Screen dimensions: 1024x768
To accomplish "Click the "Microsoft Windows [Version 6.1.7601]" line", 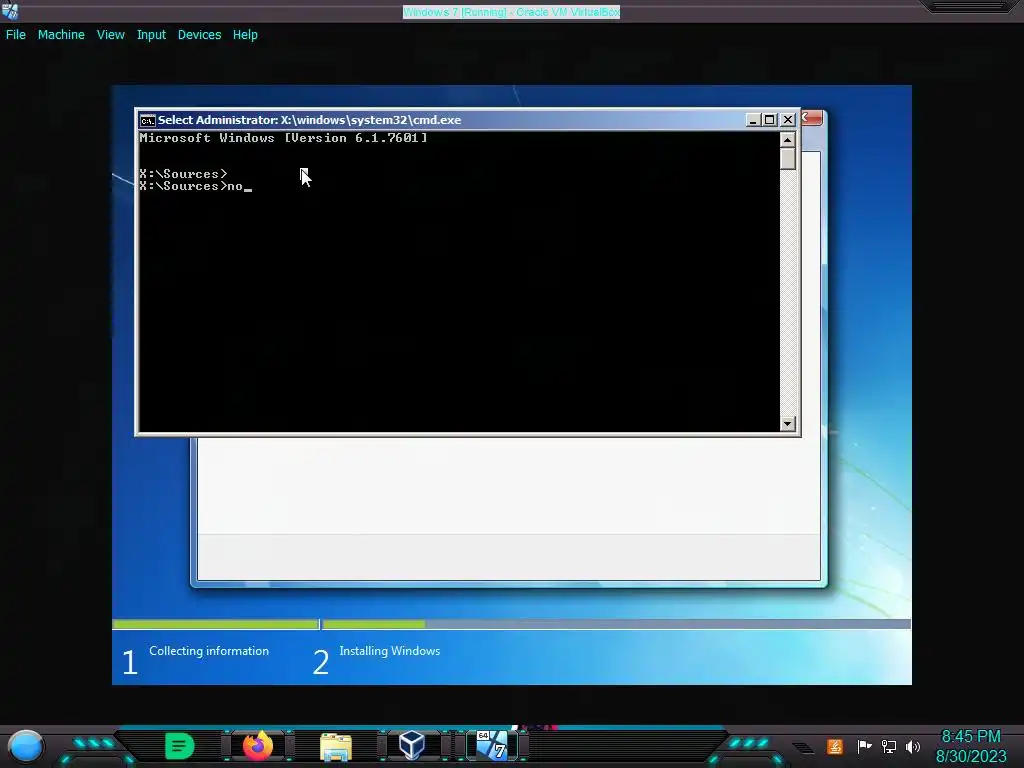I will [283, 138].
